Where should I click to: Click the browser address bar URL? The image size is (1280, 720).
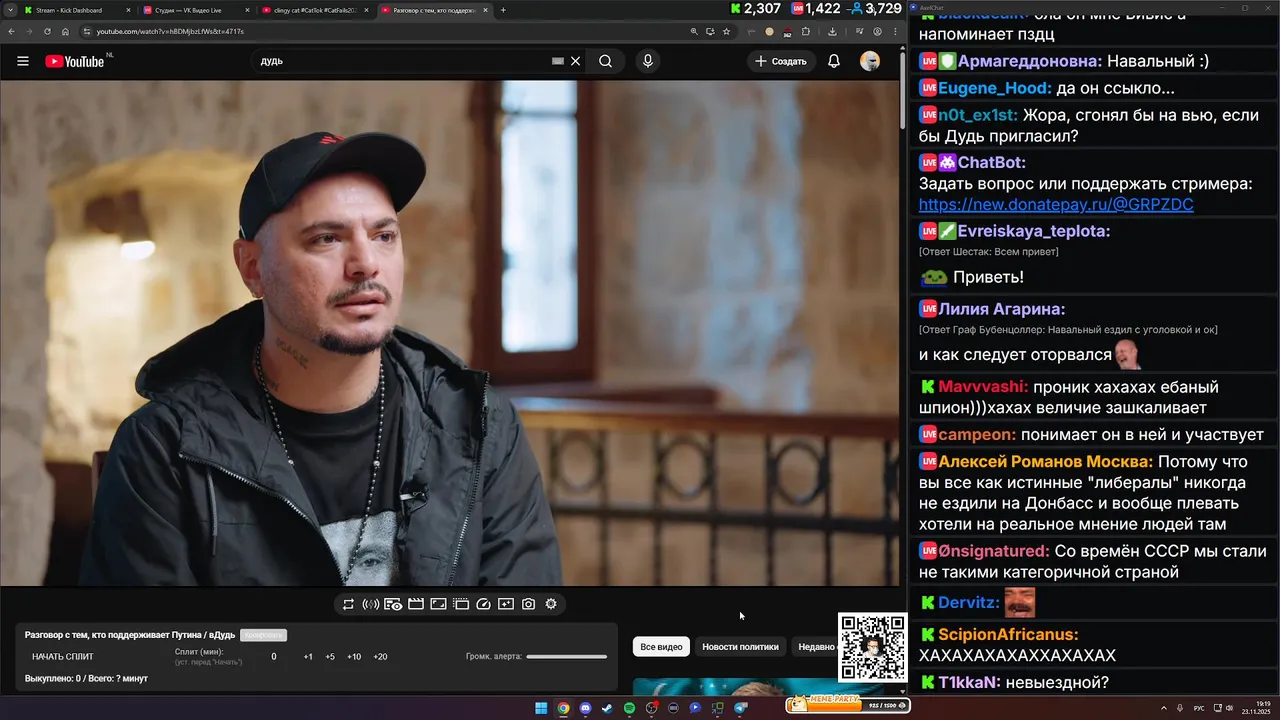(170, 31)
